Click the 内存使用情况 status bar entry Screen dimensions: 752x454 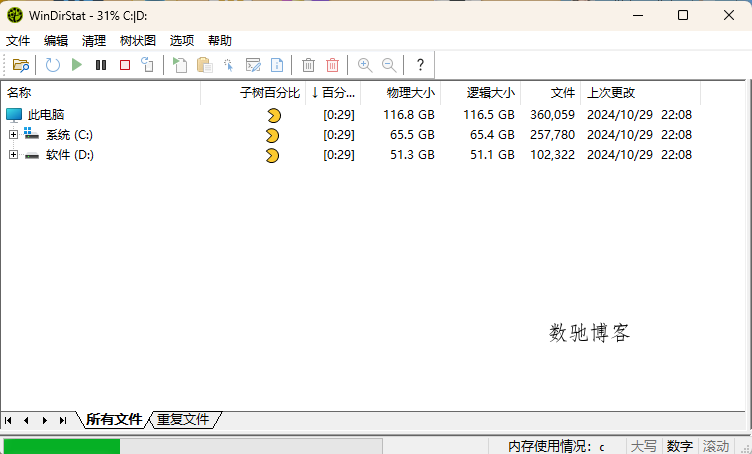click(x=556, y=447)
